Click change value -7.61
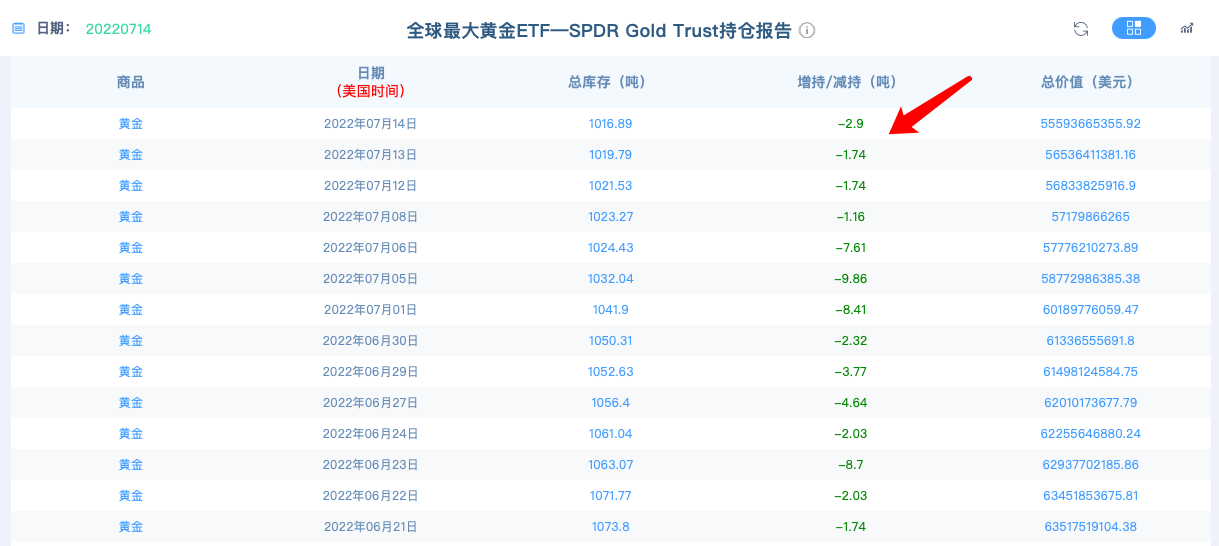This screenshot has width=1219, height=546. 850,248
